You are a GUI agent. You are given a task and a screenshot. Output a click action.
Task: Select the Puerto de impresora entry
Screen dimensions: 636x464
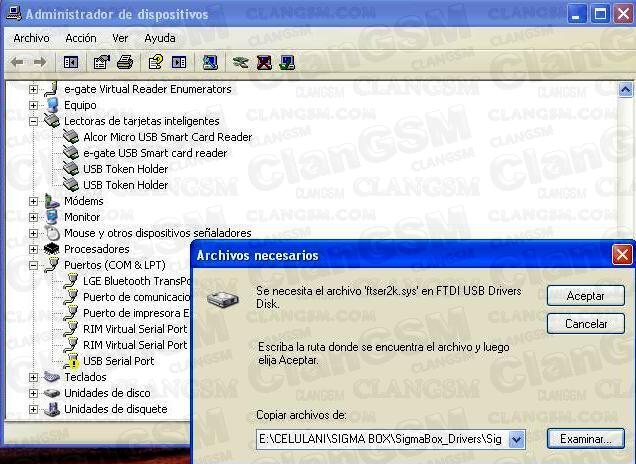click(136, 313)
